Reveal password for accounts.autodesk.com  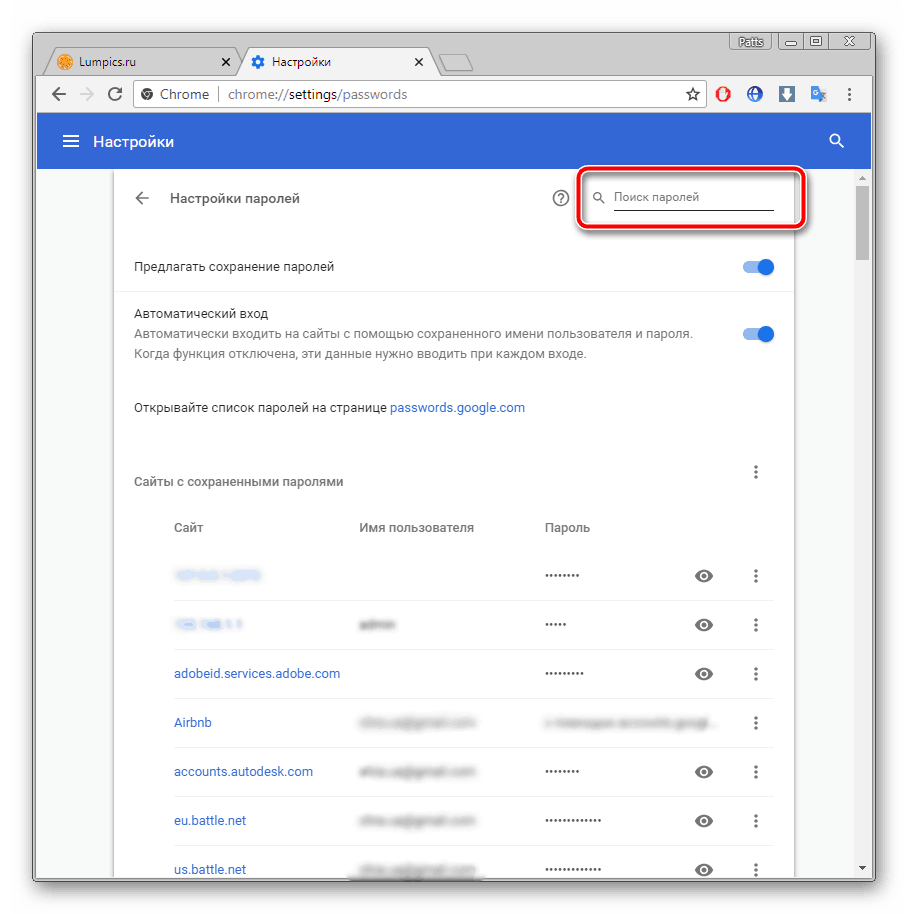tap(704, 772)
